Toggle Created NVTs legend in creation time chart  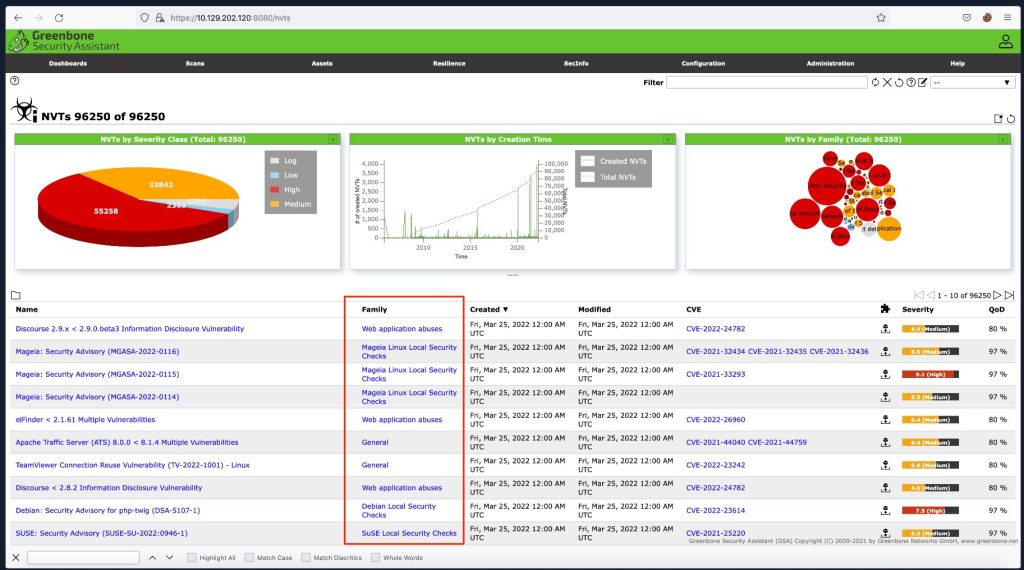click(x=613, y=161)
